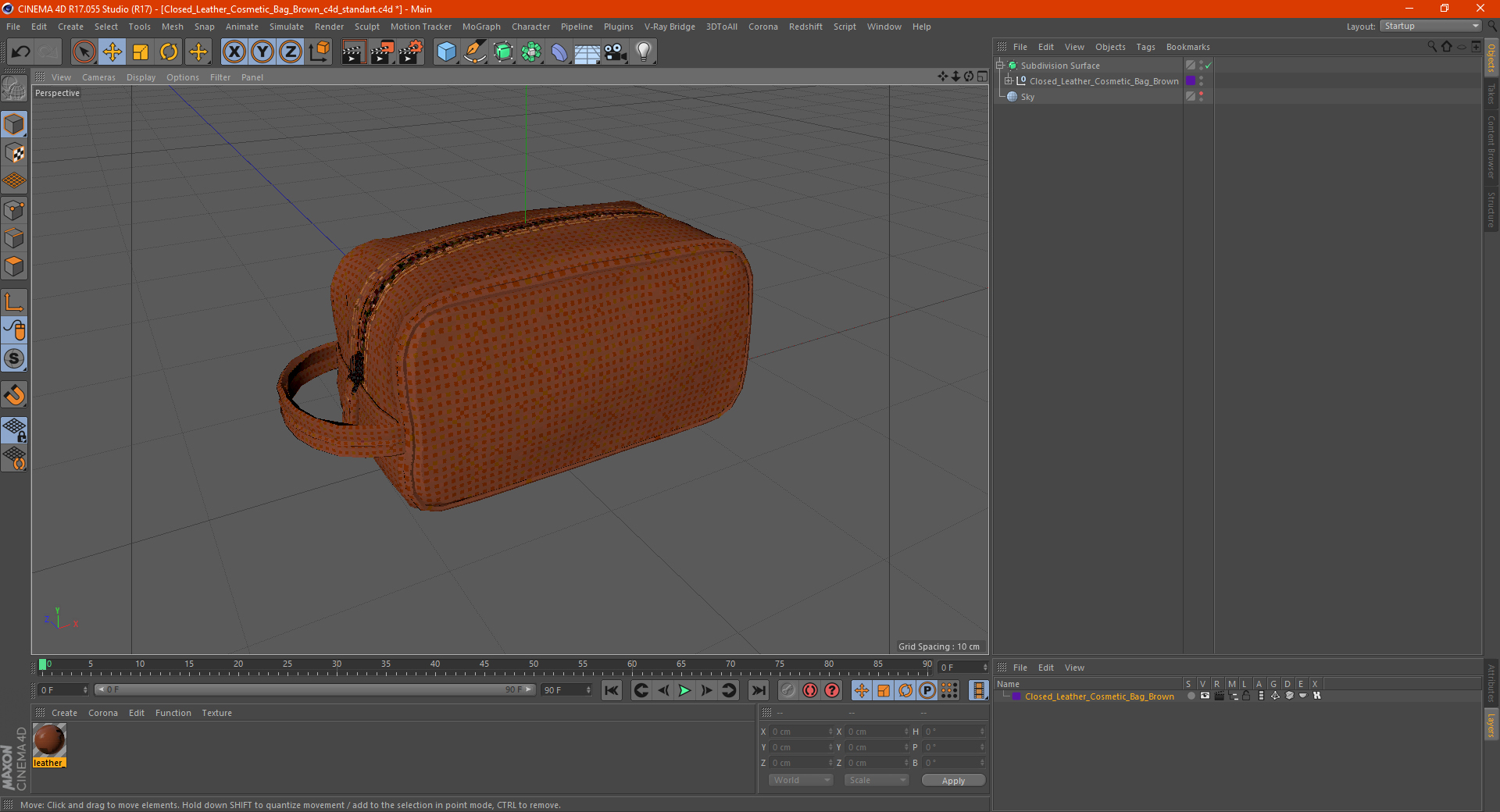
Task: Switch to Polygons mode
Action: pyautogui.click(x=15, y=266)
